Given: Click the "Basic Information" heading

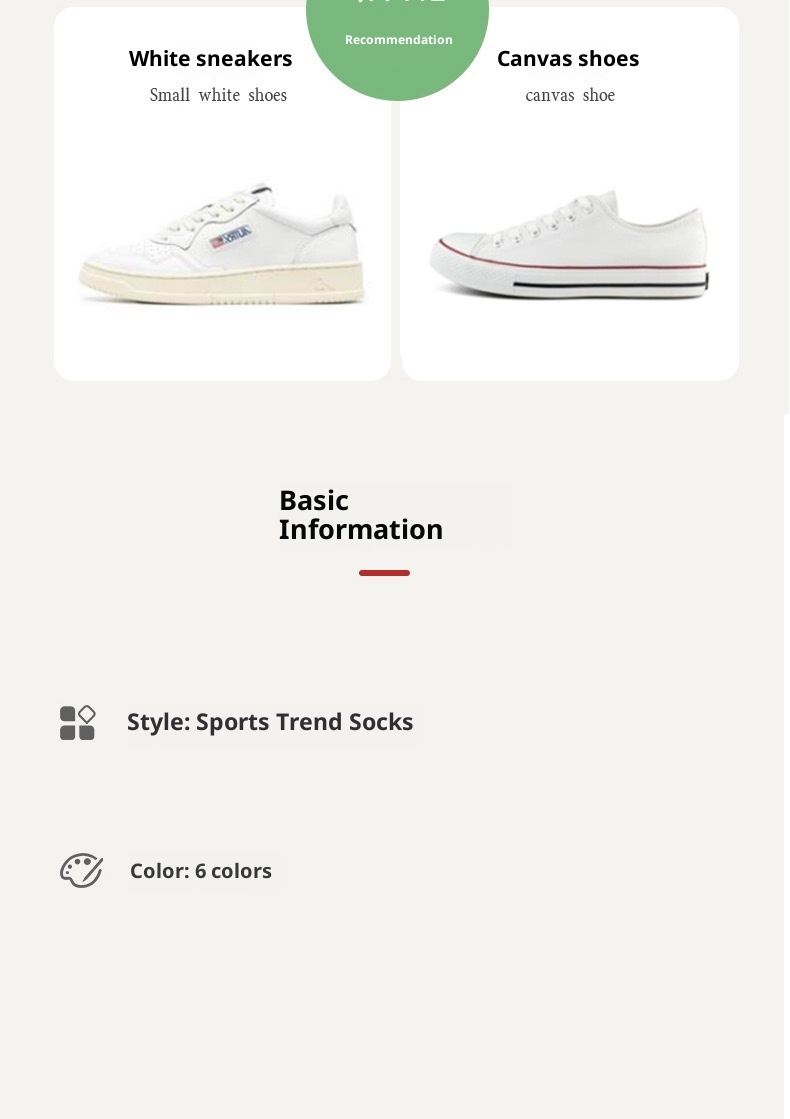Looking at the screenshot, I should [361, 515].
